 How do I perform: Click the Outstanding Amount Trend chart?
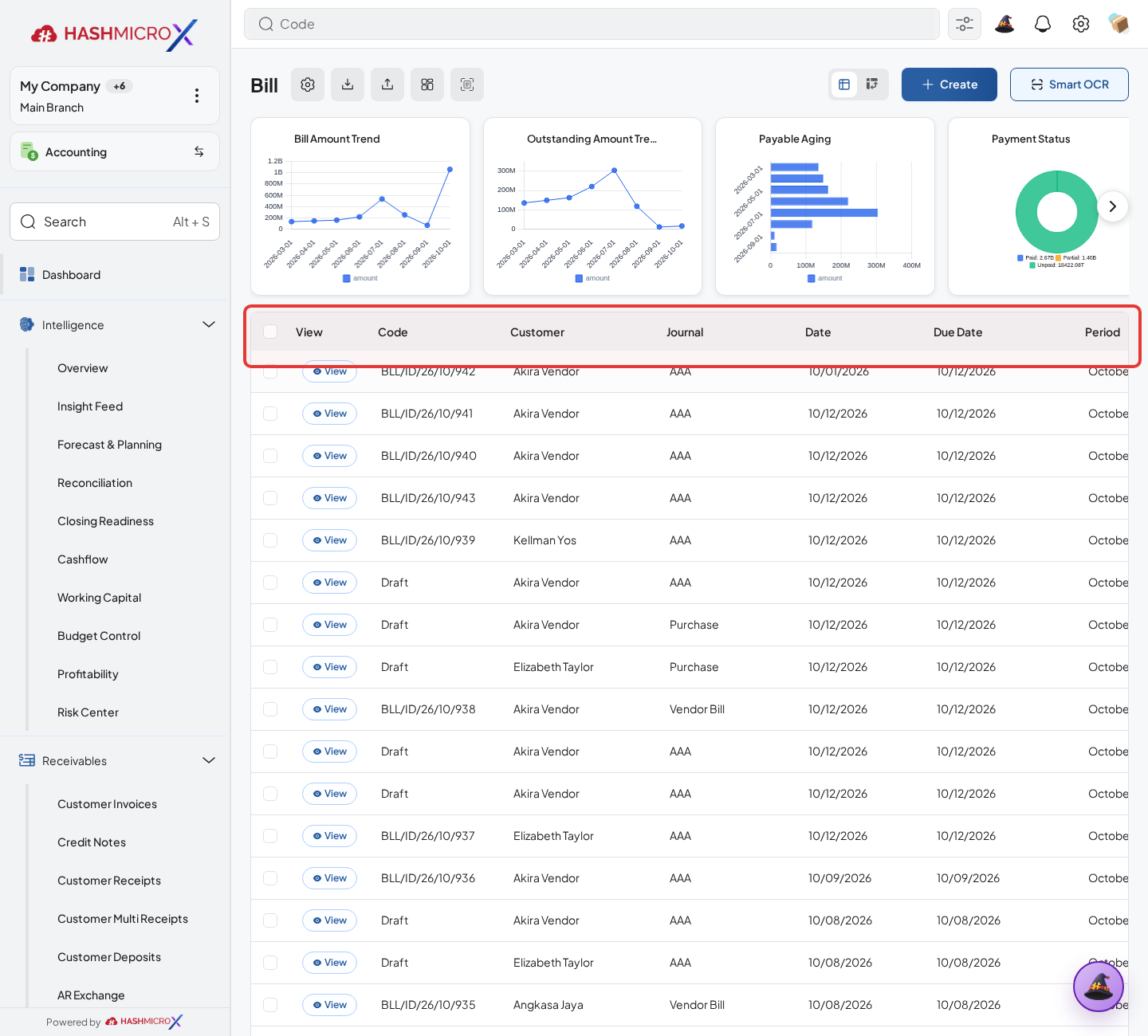pyautogui.click(x=592, y=206)
